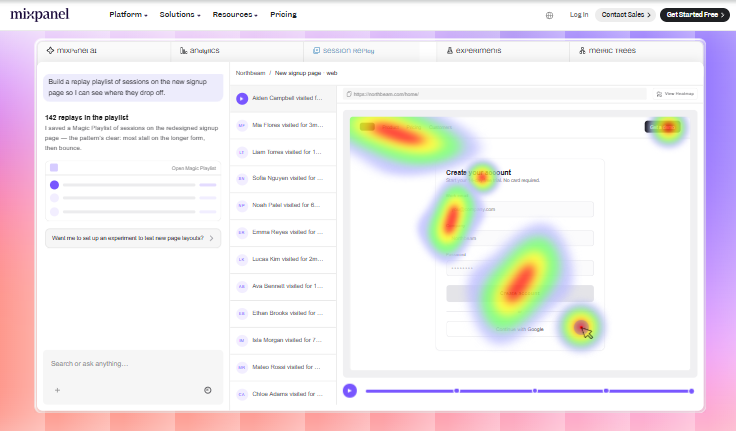Click the Analytics bar chart tab icon

point(184,50)
